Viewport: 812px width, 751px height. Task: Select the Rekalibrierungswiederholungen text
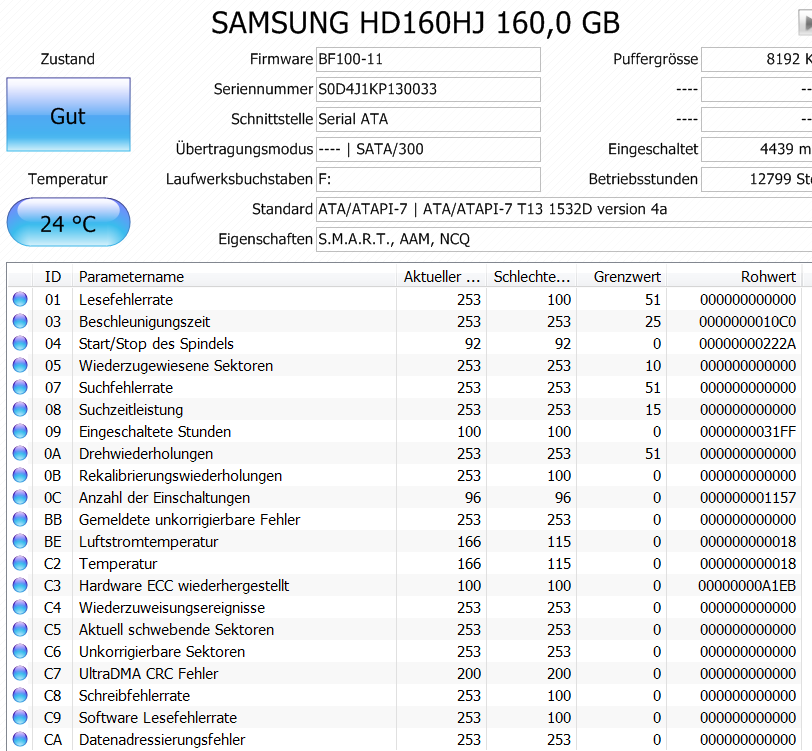tap(181, 476)
